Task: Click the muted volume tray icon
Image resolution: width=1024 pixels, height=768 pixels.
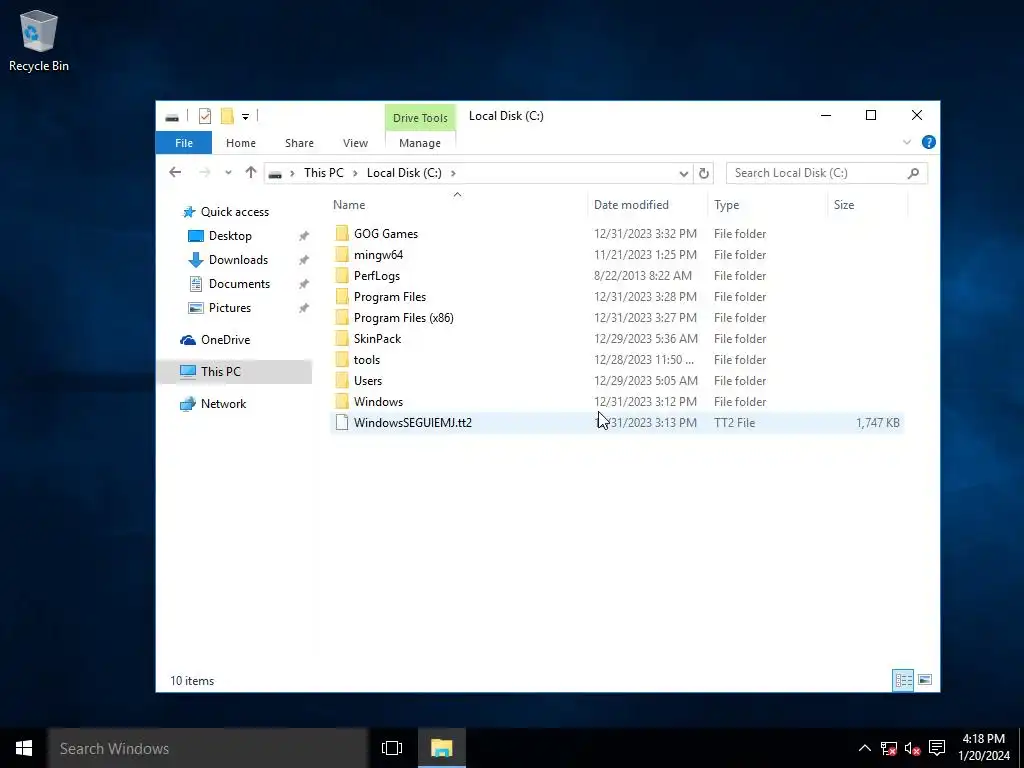Action: coord(912,748)
